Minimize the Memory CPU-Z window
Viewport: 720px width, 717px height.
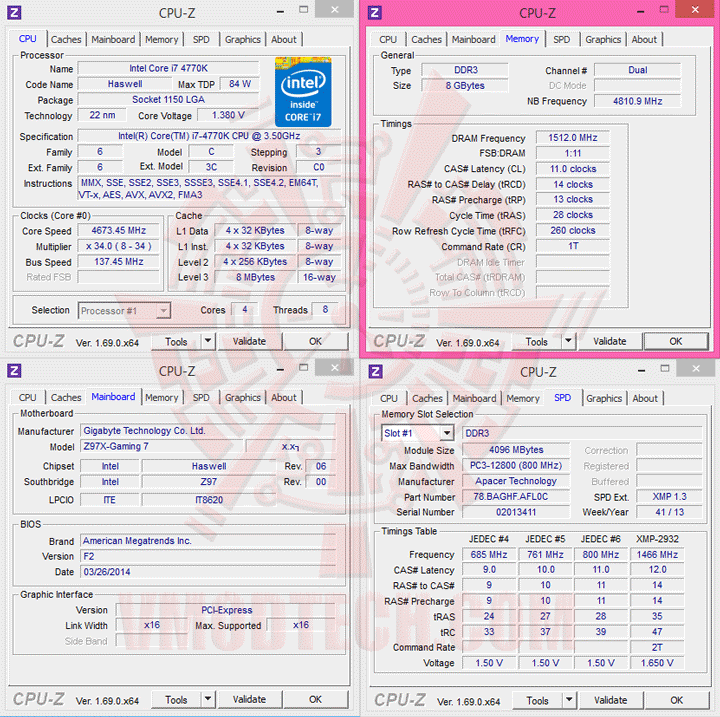641,11
